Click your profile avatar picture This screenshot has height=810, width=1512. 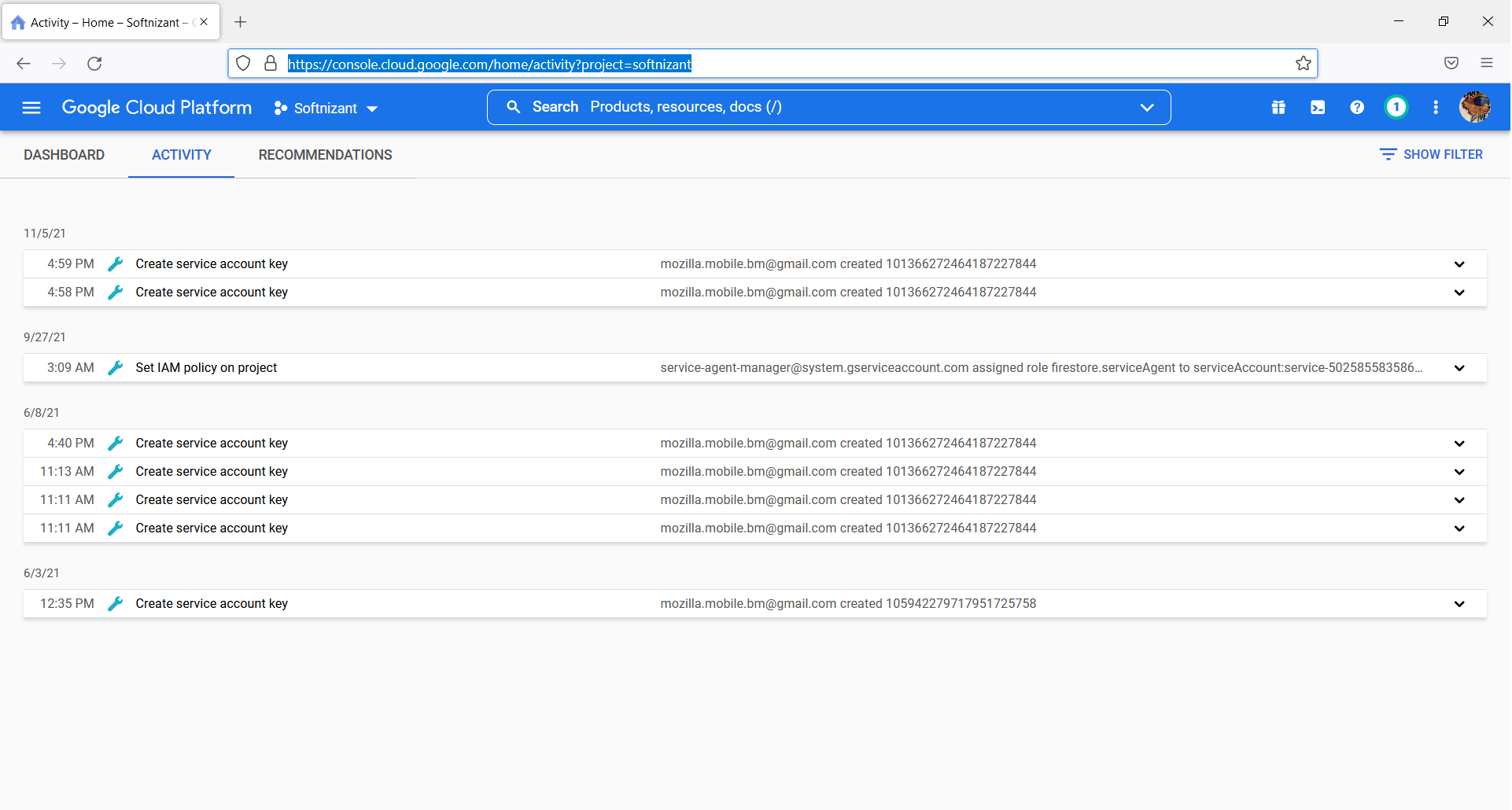1476,107
